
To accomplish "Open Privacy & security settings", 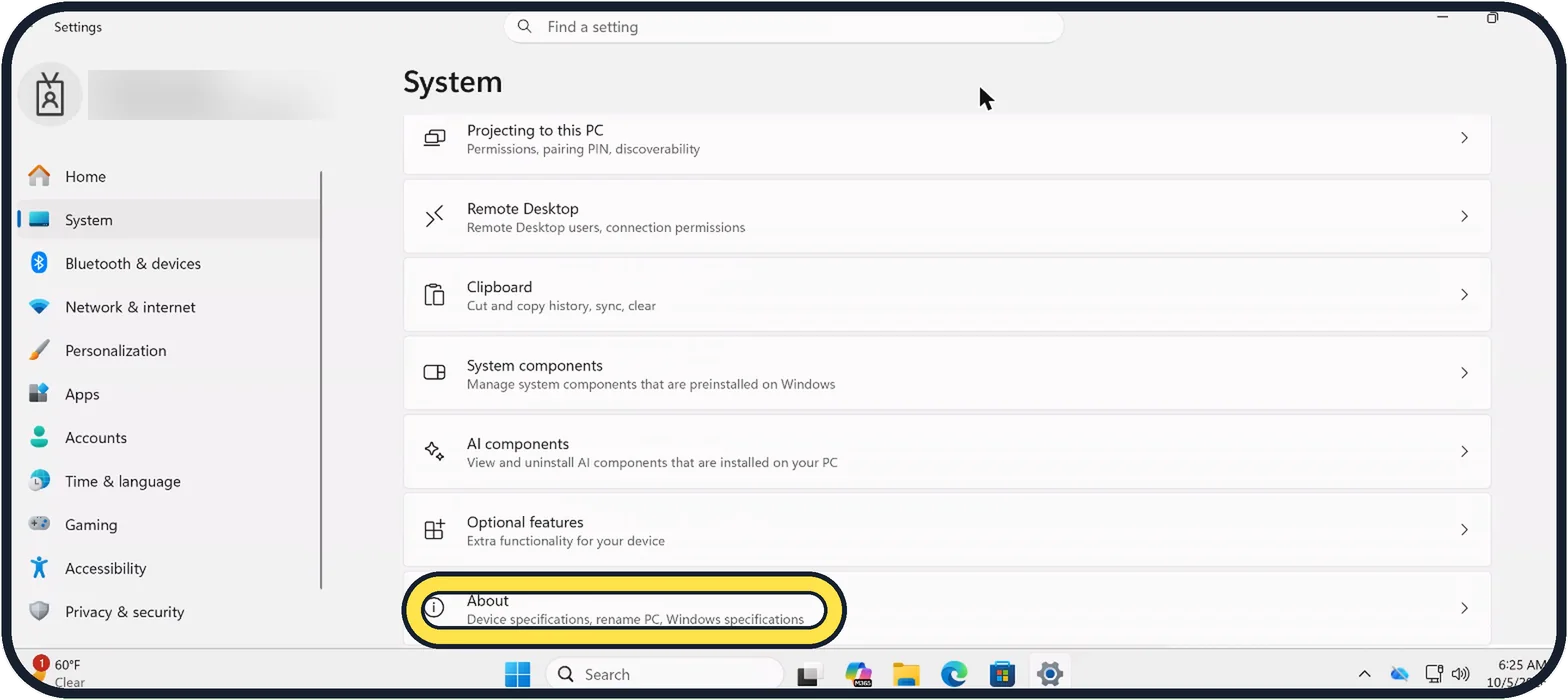I will 168,611.
